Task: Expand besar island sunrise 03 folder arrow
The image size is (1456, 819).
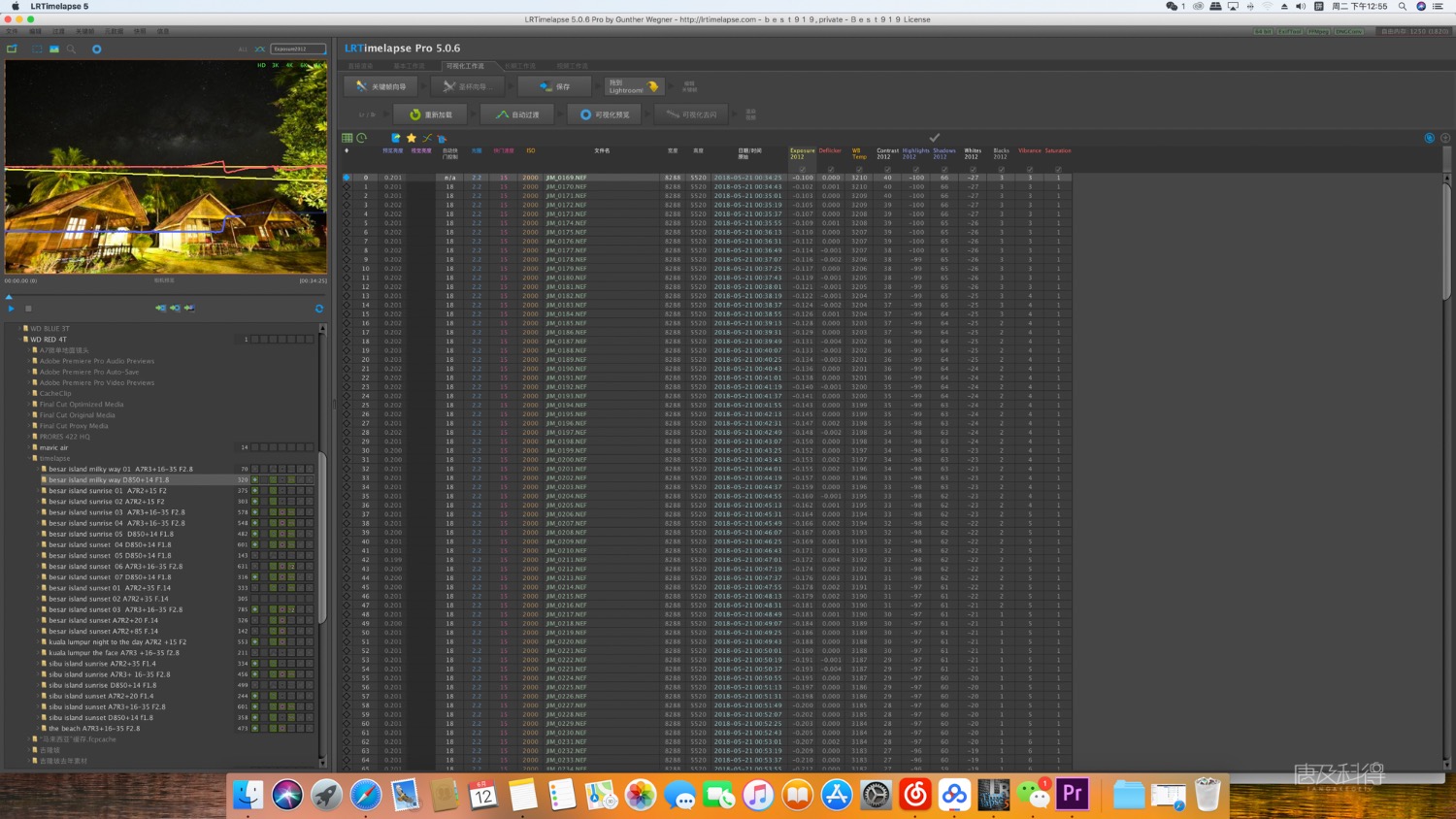Action: pos(37,512)
